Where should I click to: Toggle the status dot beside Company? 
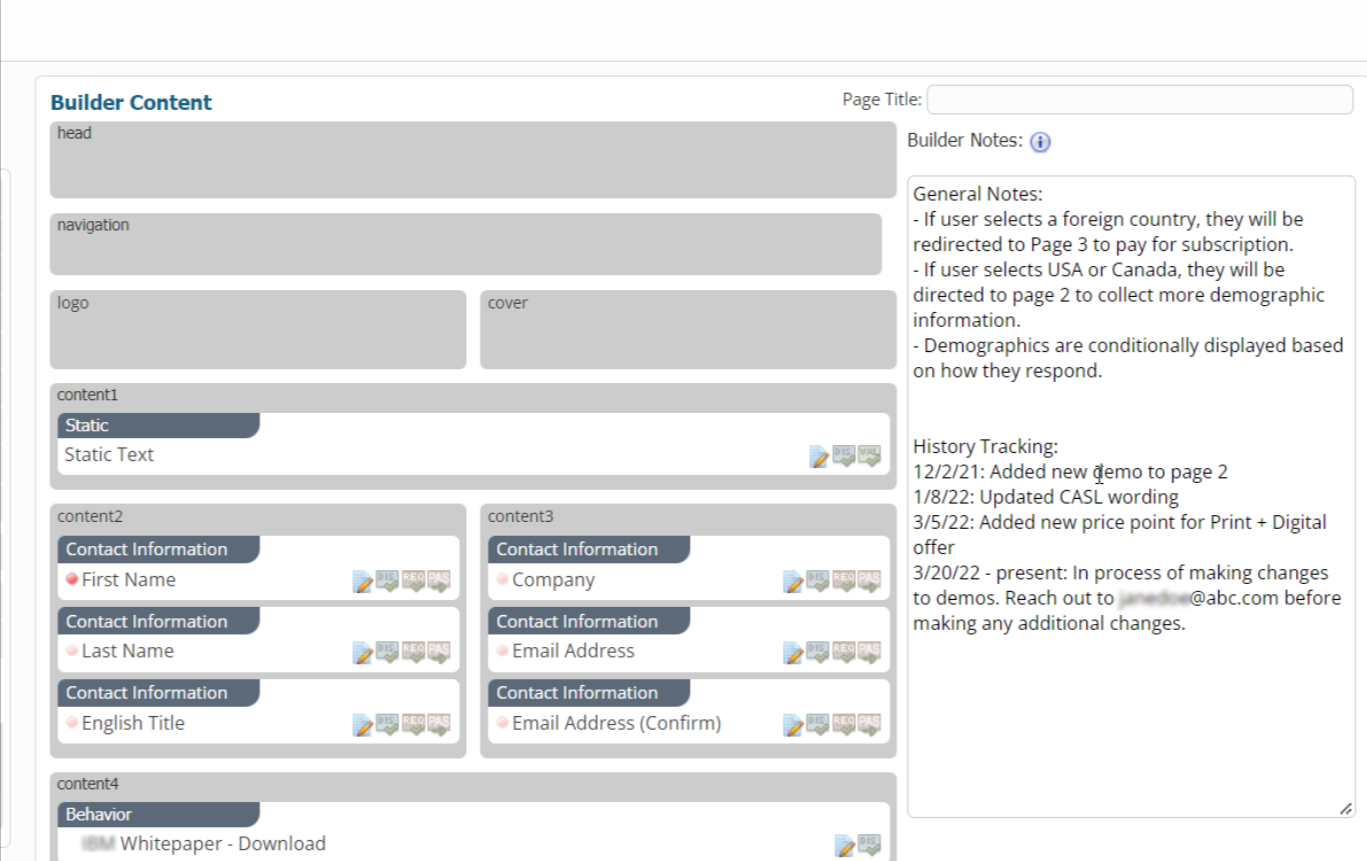coord(502,580)
